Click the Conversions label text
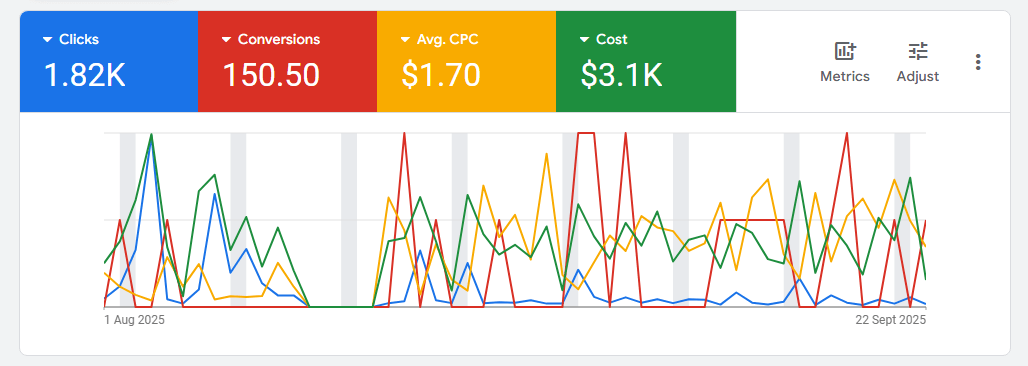This screenshot has height=366, width=1028. [x=279, y=39]
